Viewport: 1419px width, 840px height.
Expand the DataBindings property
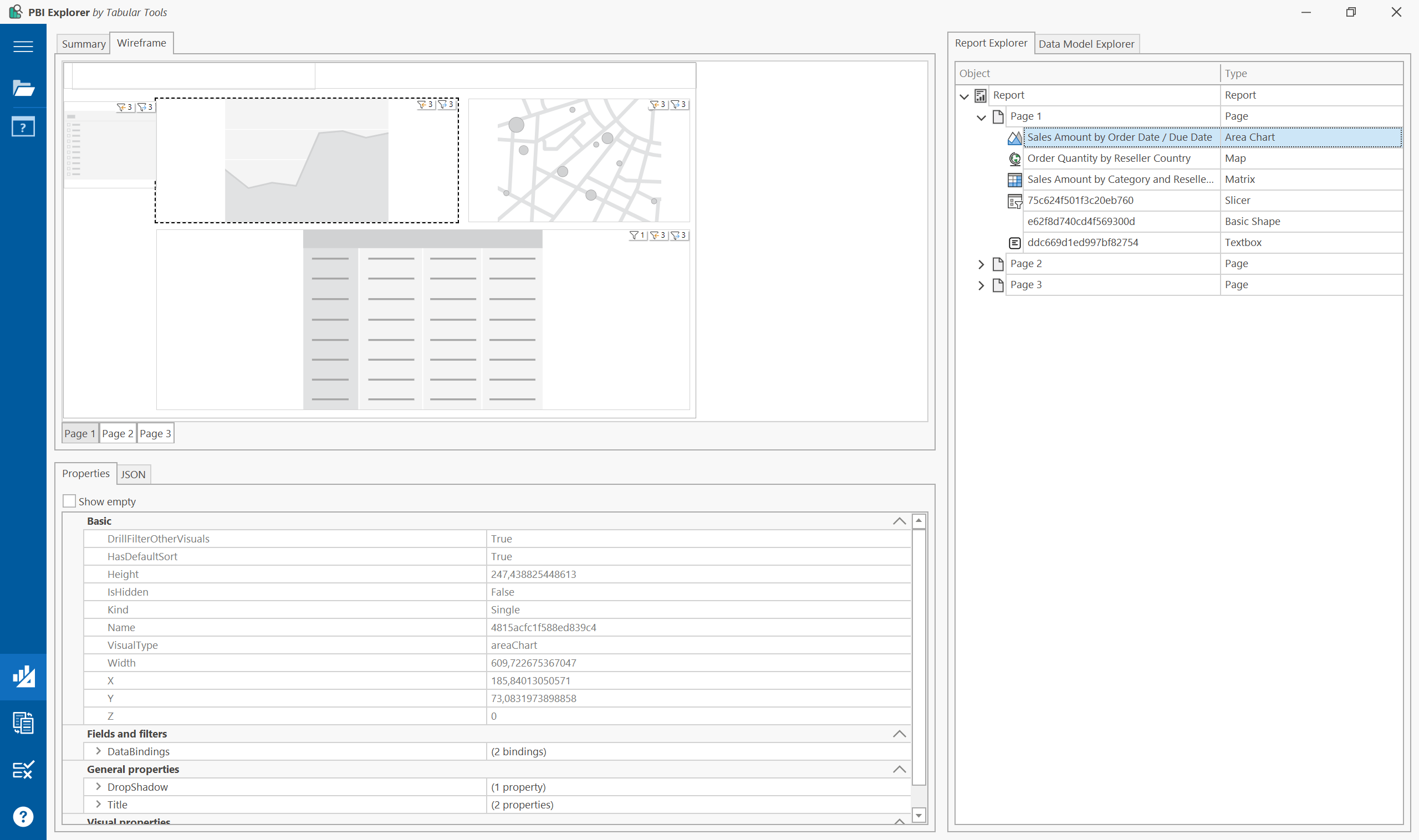(99, 751)
